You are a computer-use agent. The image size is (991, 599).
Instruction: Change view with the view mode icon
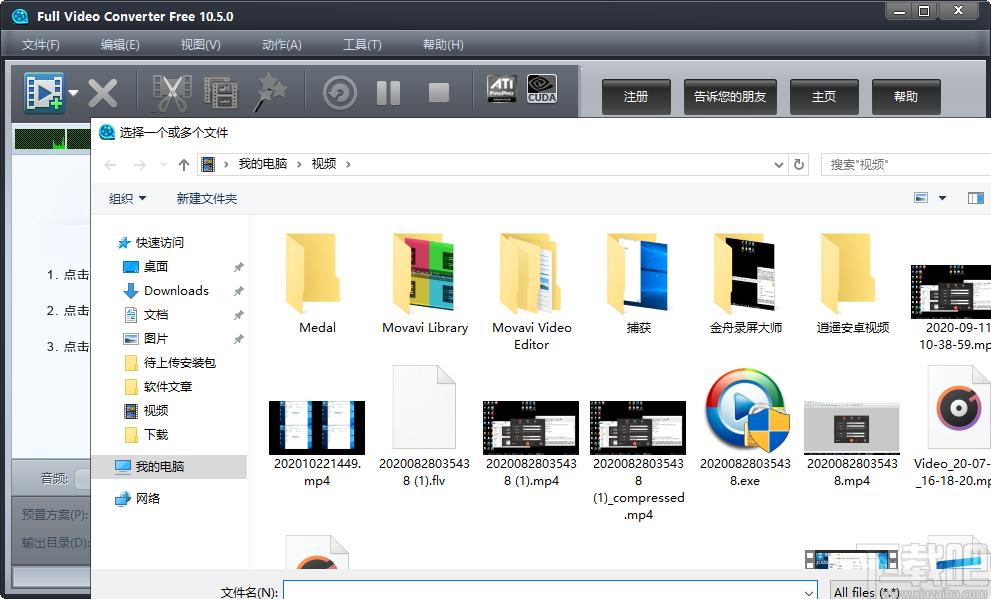921,198
